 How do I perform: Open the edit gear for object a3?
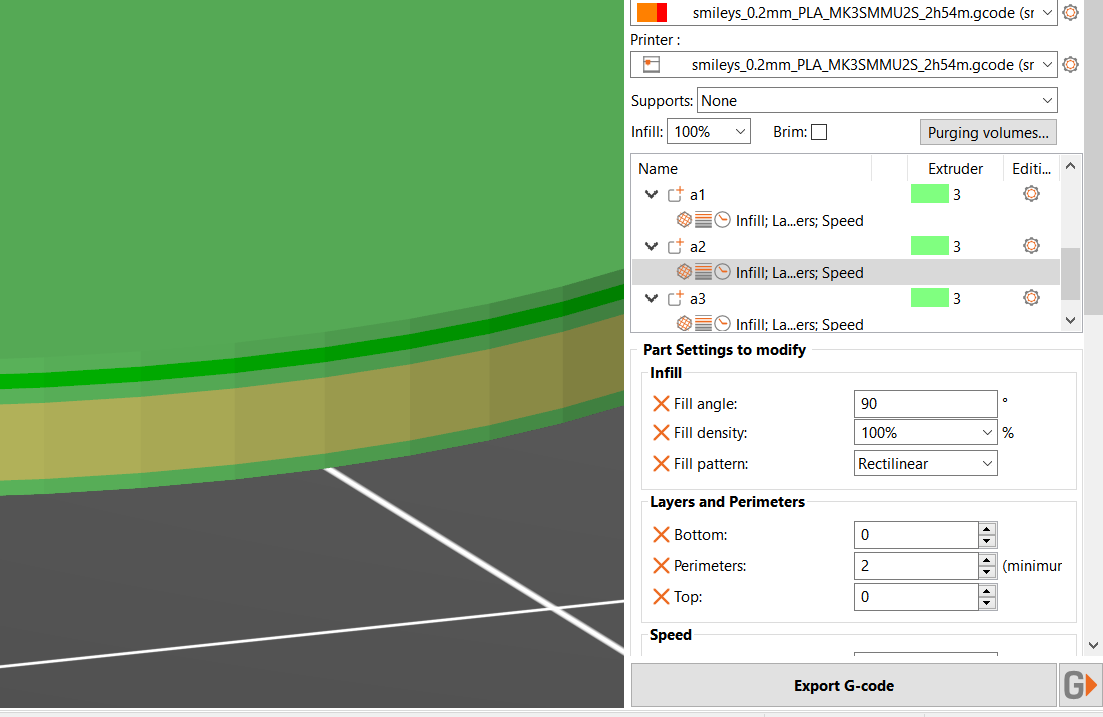1031,298
